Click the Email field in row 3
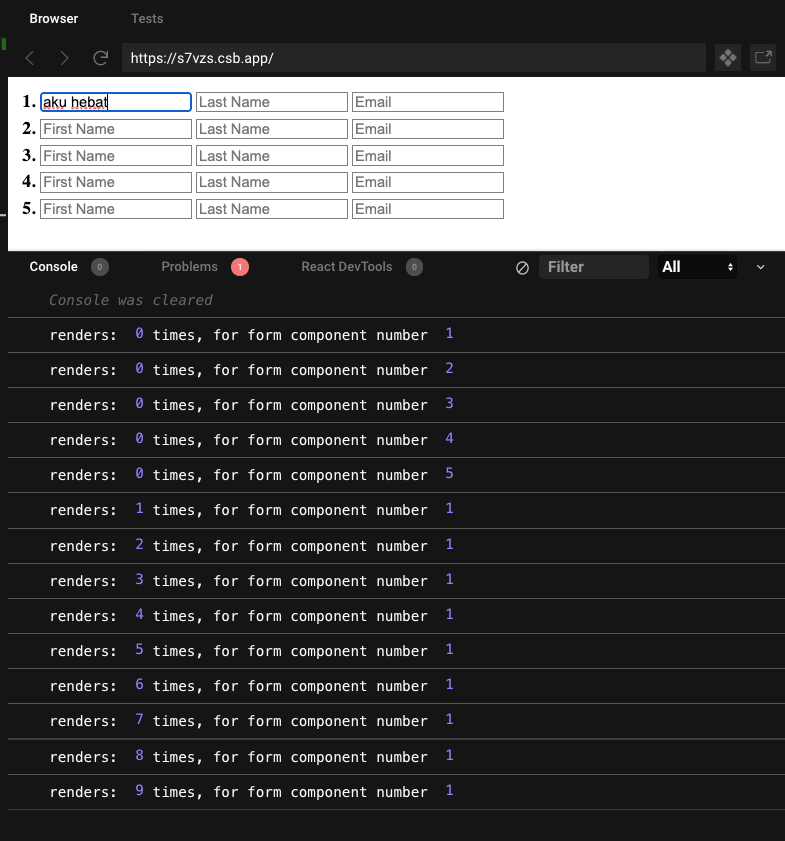Screen dimensions: 785x841 click(427, 156)
